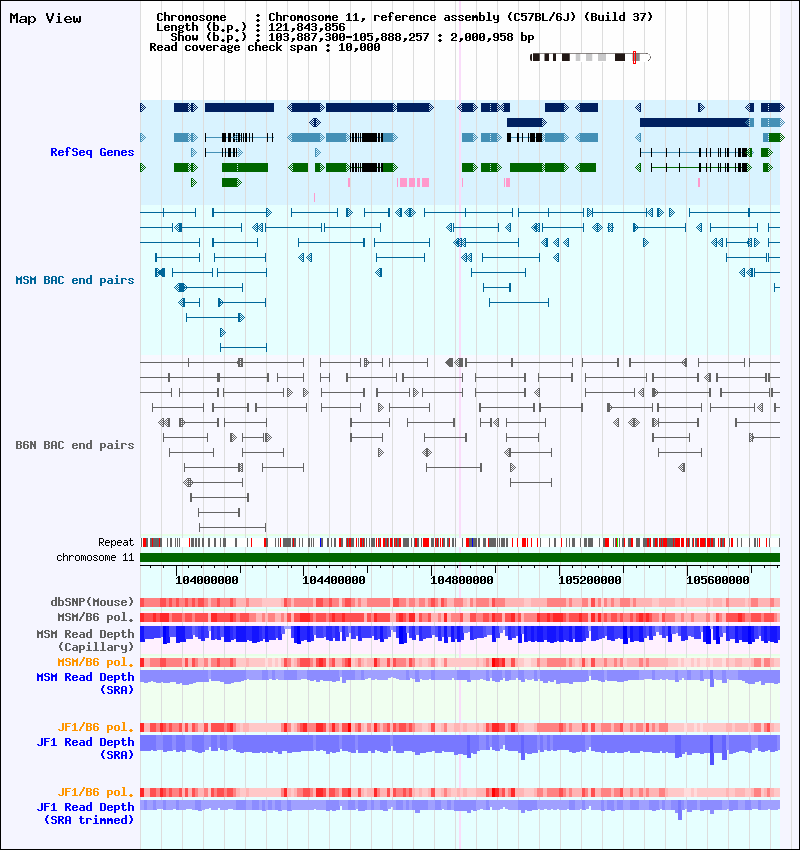This screenshot has height=850, width=800.
Task: Select the B6N BAC end pairs label
Action: tap(75, 445)
